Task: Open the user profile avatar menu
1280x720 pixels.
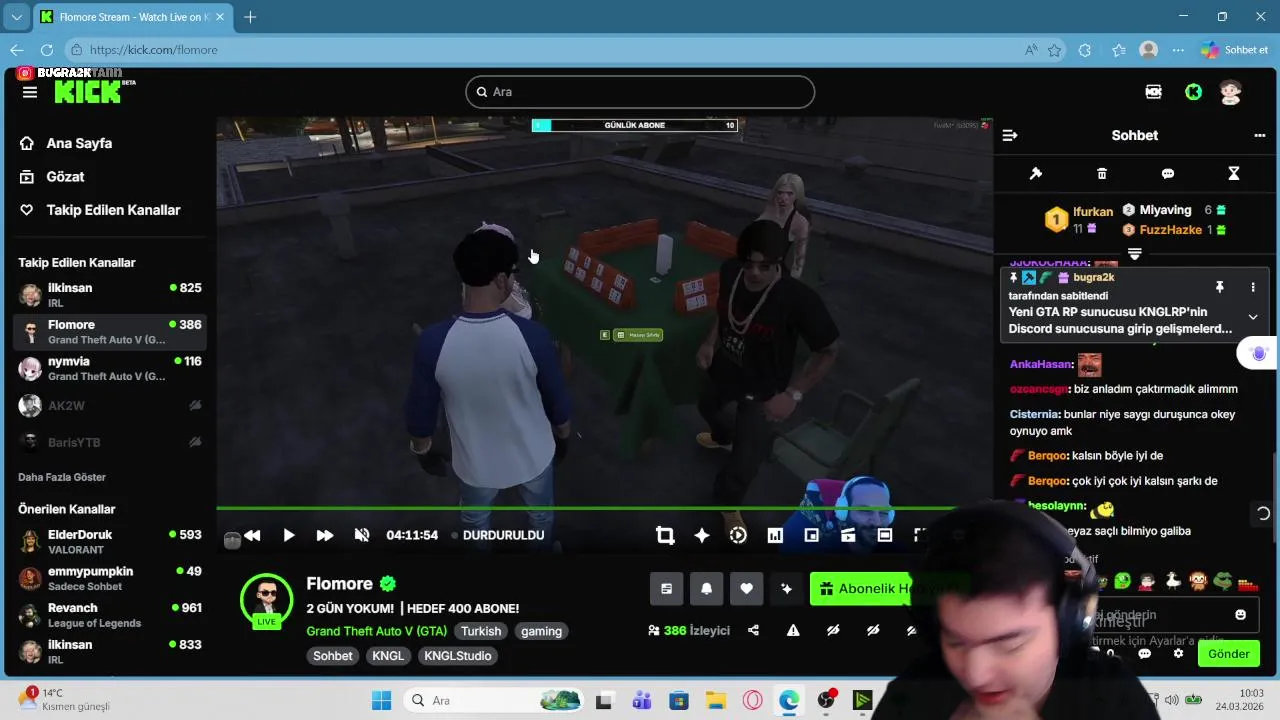Action: [x=1231, y=92]
